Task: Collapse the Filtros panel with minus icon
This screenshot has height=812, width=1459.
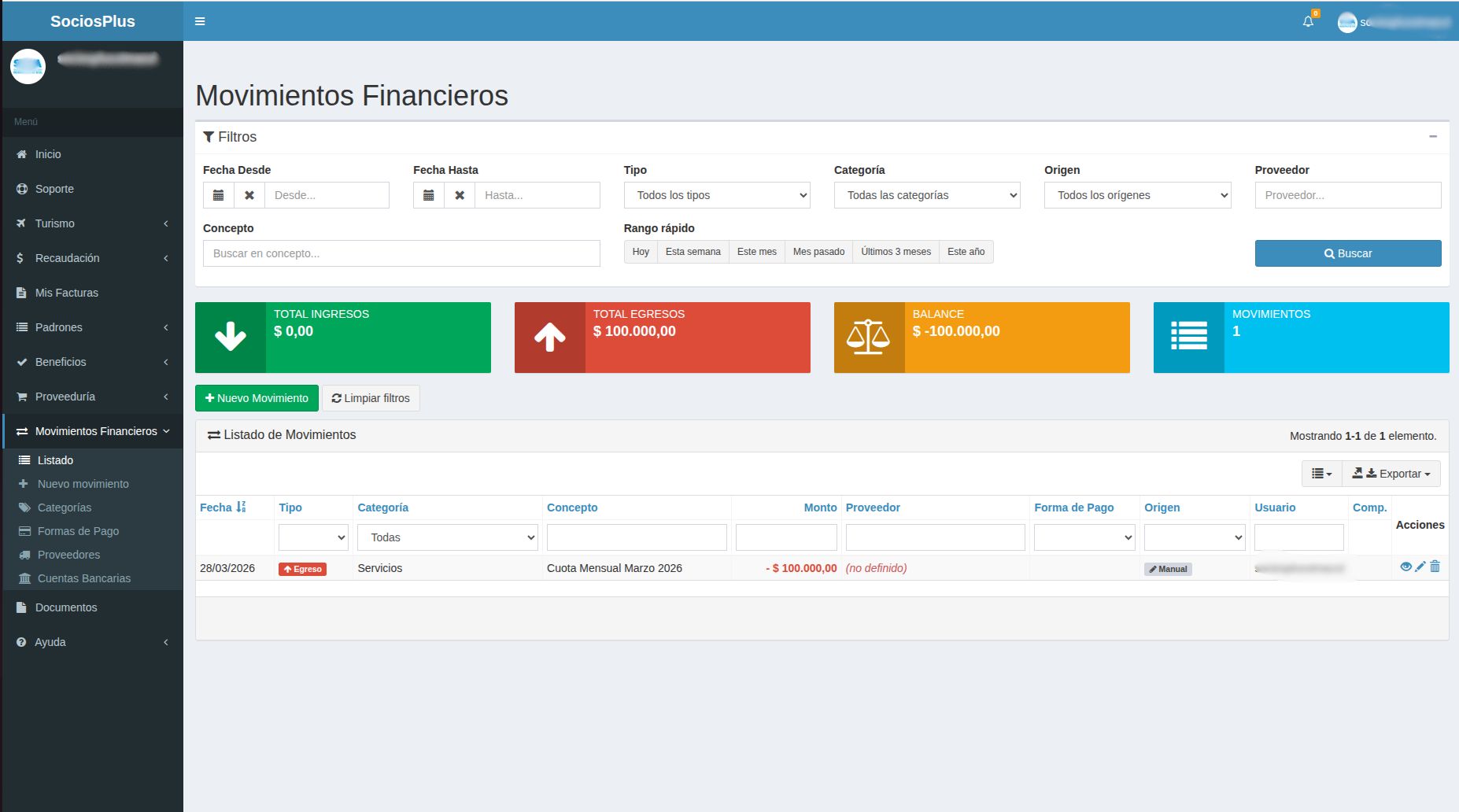Action: click(1433, 137)
